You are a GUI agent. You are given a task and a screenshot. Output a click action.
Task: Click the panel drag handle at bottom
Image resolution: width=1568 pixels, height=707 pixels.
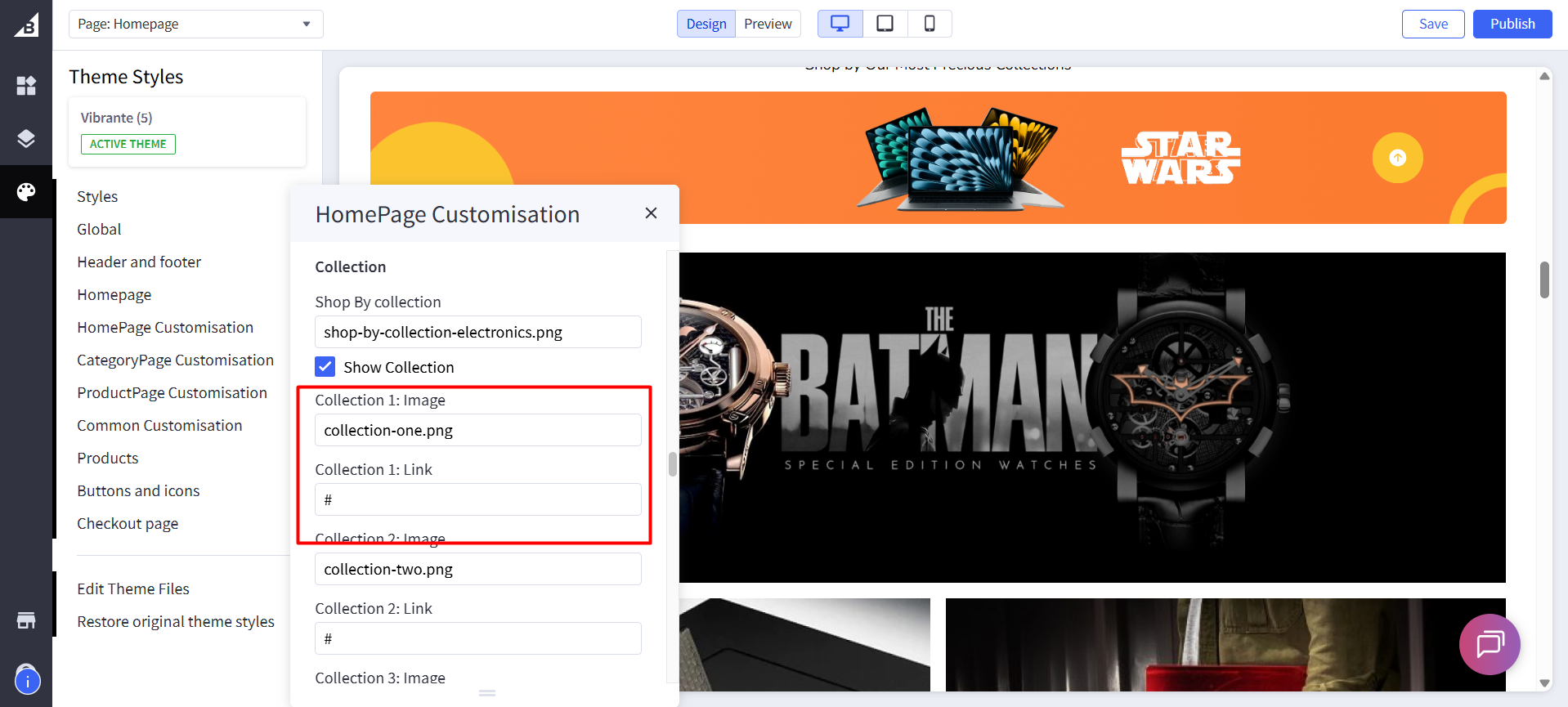pyautogui.click(x=487, y=693)
